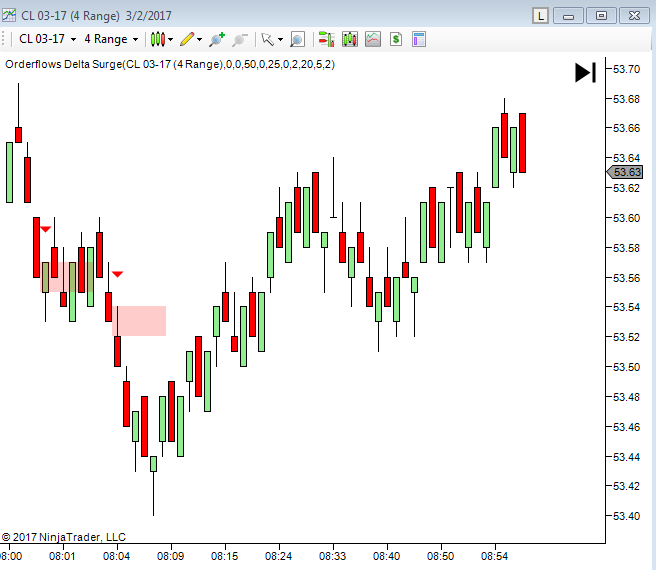Click the 08:15 time axis label
The height and width of the screenshot is (570, 656).
(x=225, y=556)
